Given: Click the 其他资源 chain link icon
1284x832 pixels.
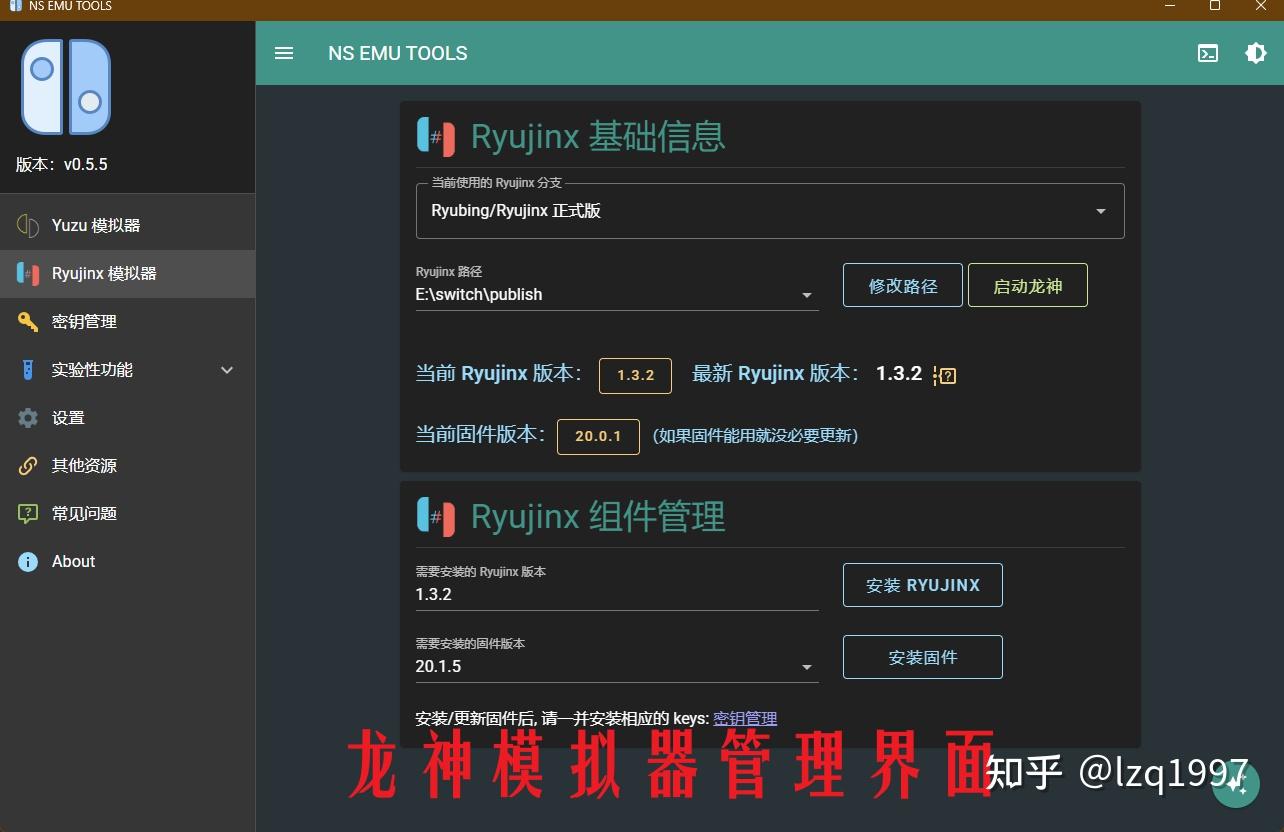Looking at the screenshot, I should tap(28, 465).
